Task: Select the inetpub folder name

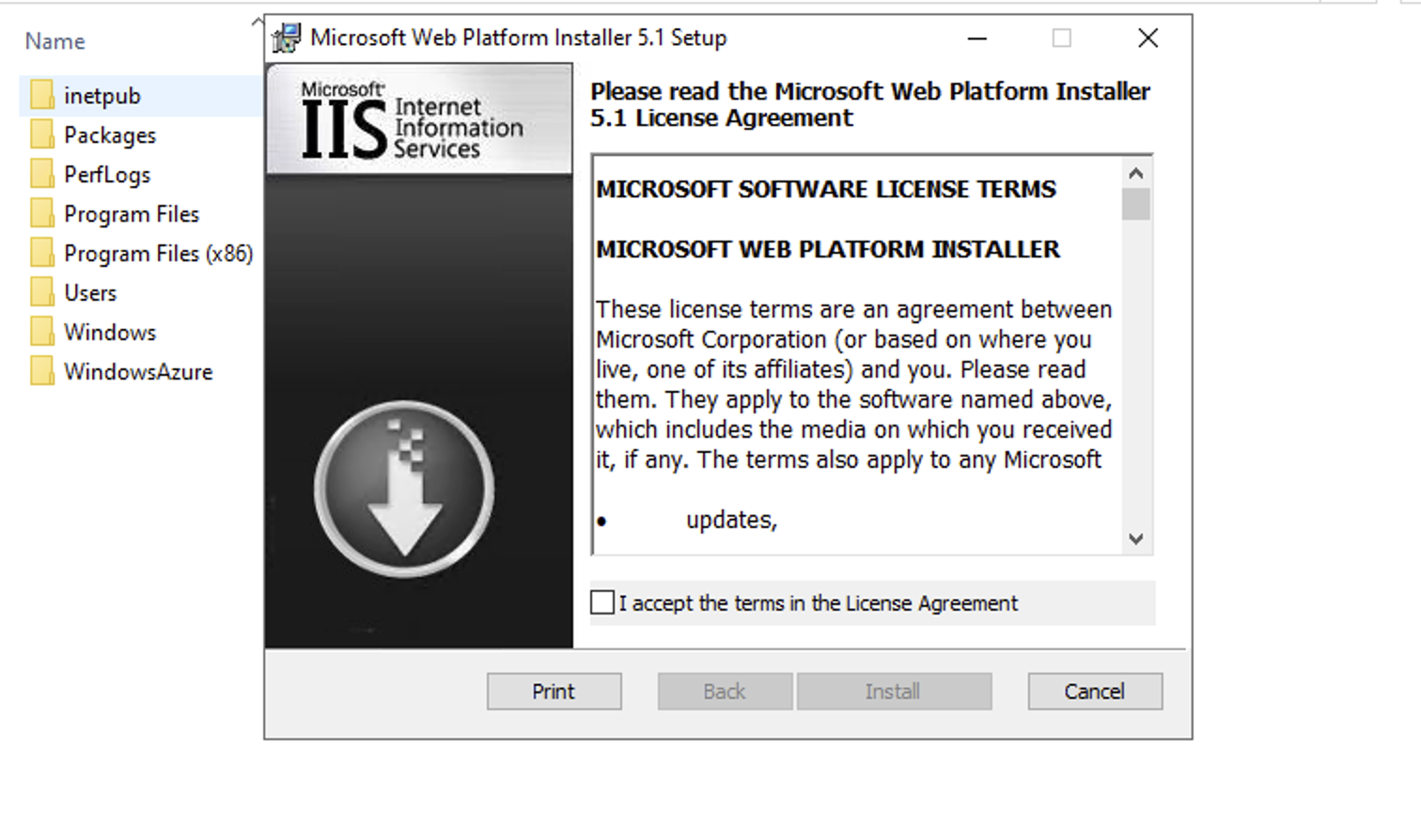Action: [x=102, y=96]
